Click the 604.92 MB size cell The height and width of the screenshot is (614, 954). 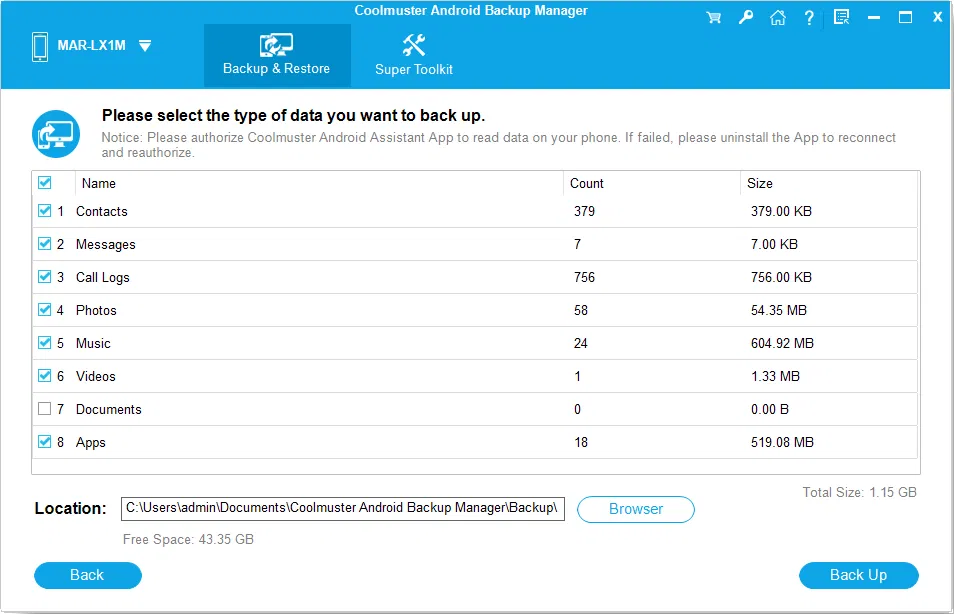tap(782, 343)
